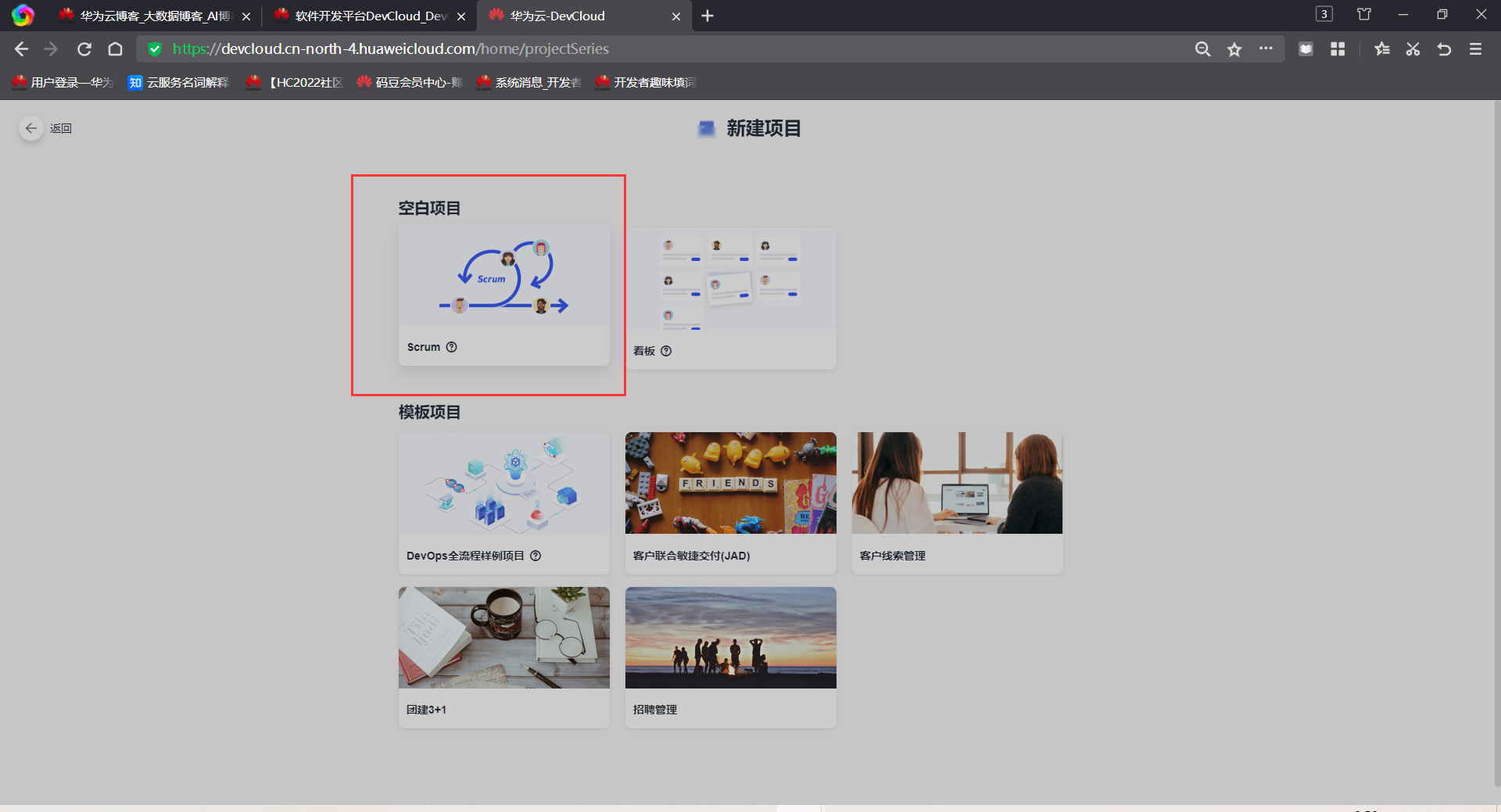Click the shirt skin icon in title bar

[1364, 14]
